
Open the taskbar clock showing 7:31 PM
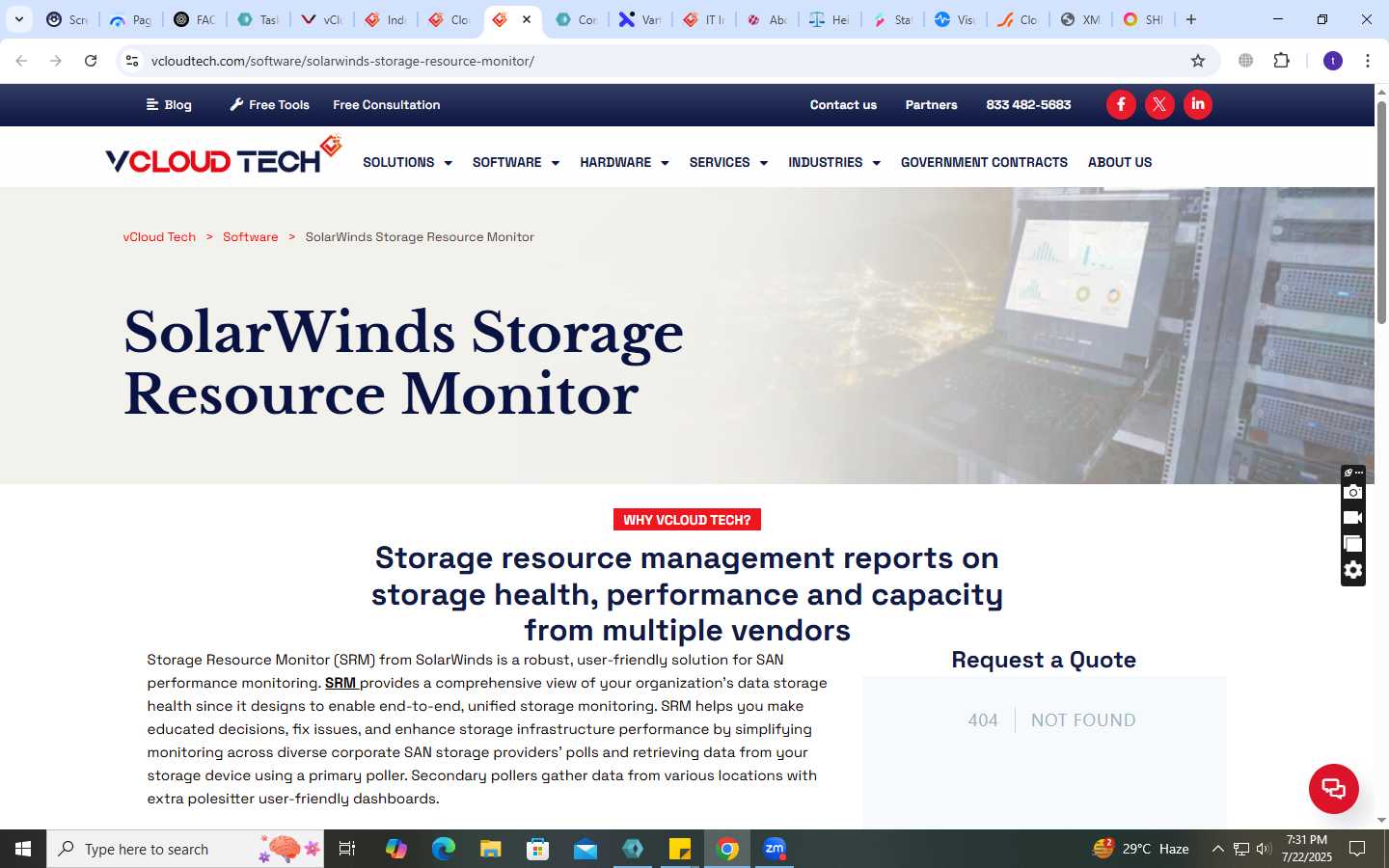click(x=1306, y=849)
